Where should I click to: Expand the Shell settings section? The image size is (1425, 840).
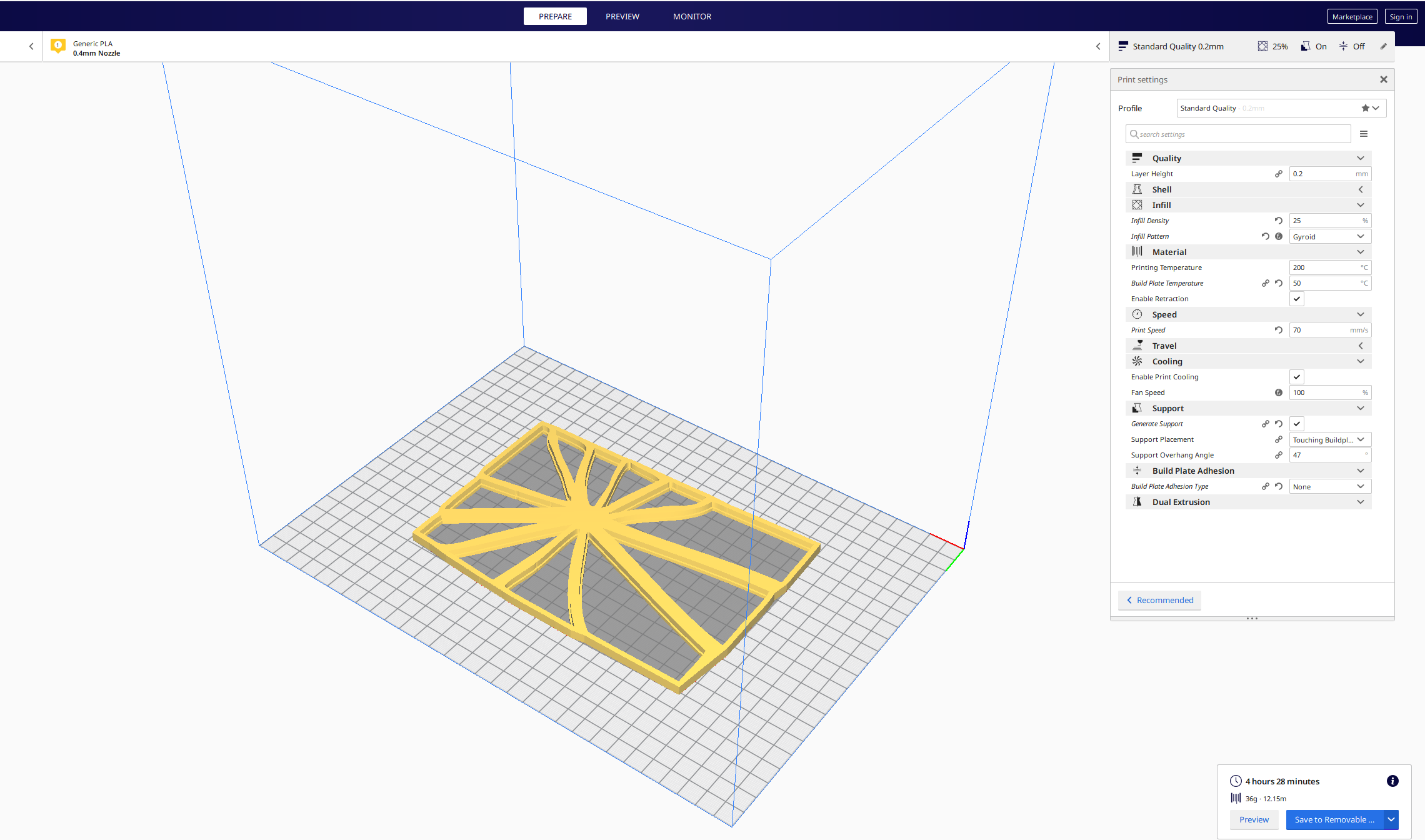[x=1248, y=189]
